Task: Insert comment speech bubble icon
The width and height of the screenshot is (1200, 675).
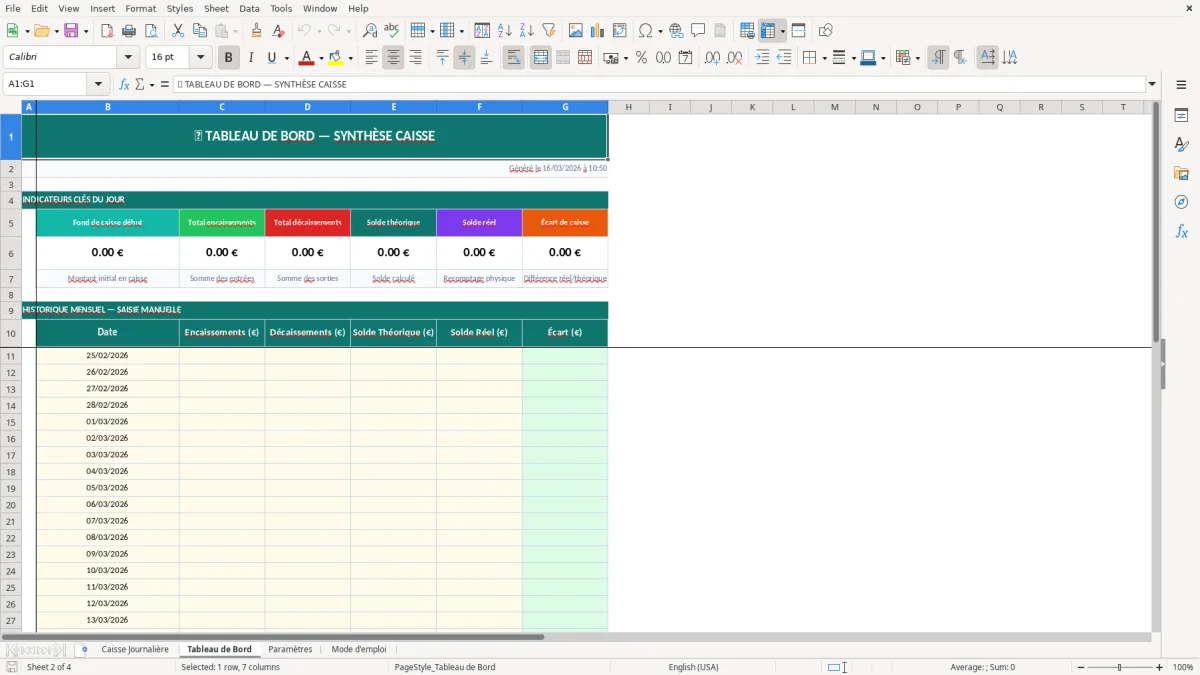Action: 698,31
